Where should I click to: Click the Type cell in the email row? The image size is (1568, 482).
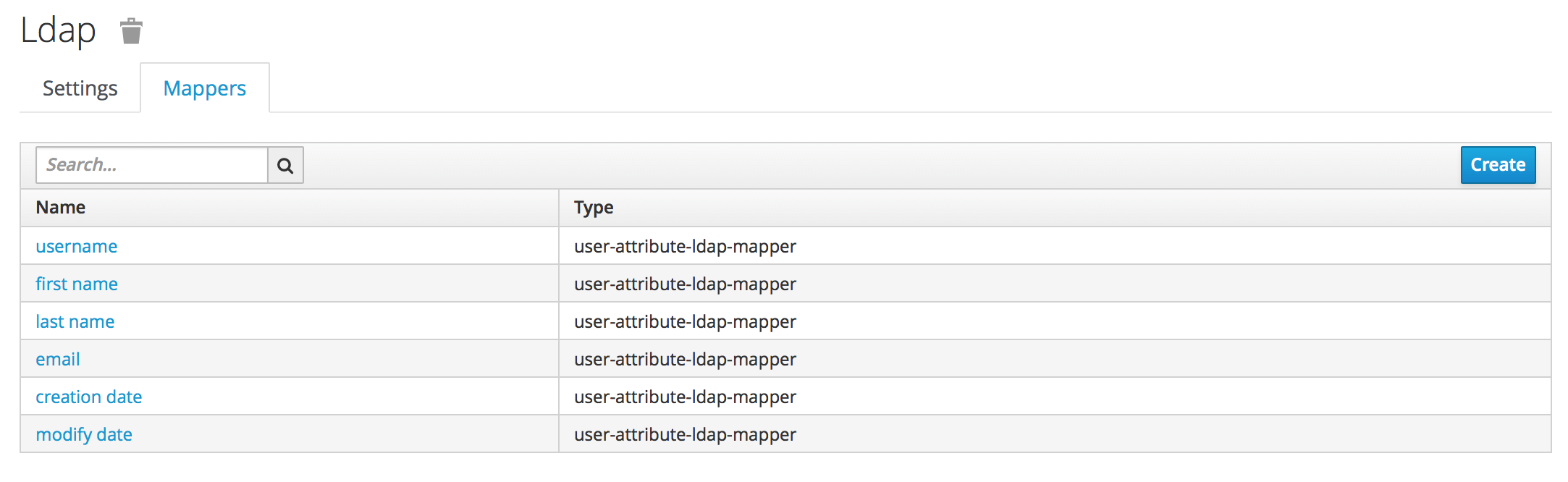click(x=685, y=360)
